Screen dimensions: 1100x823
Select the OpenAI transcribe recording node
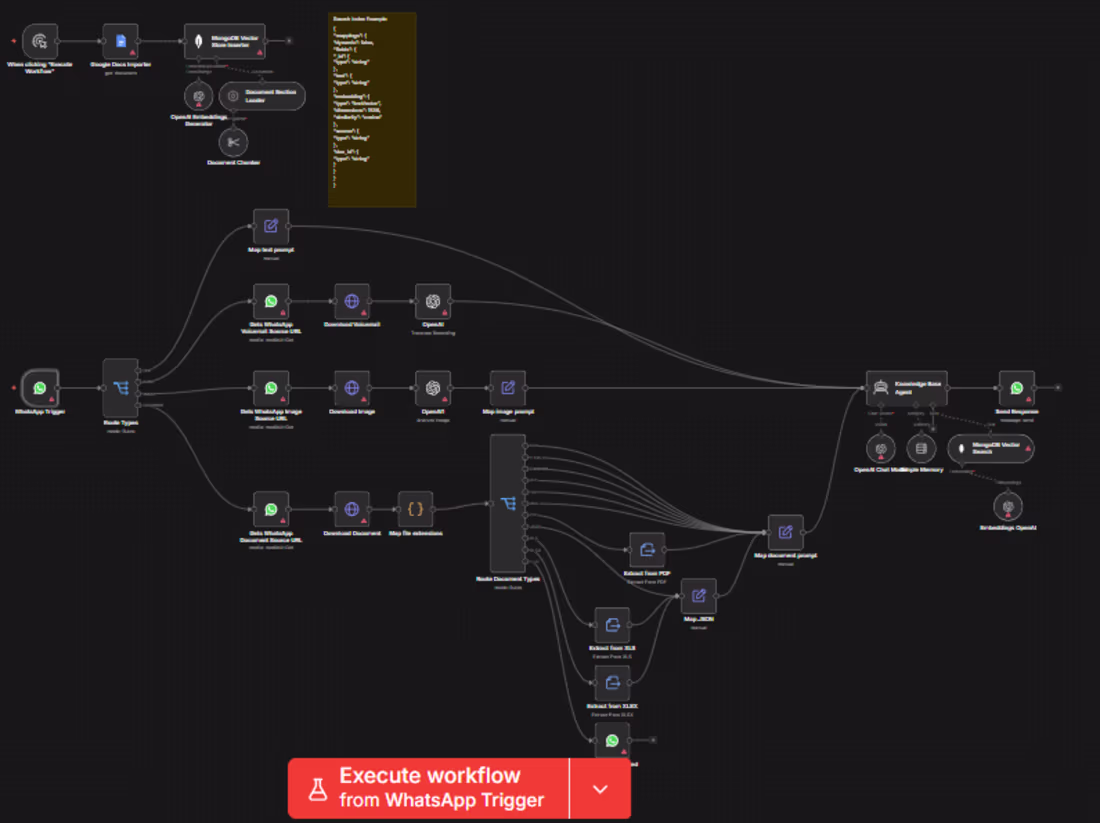433,302
